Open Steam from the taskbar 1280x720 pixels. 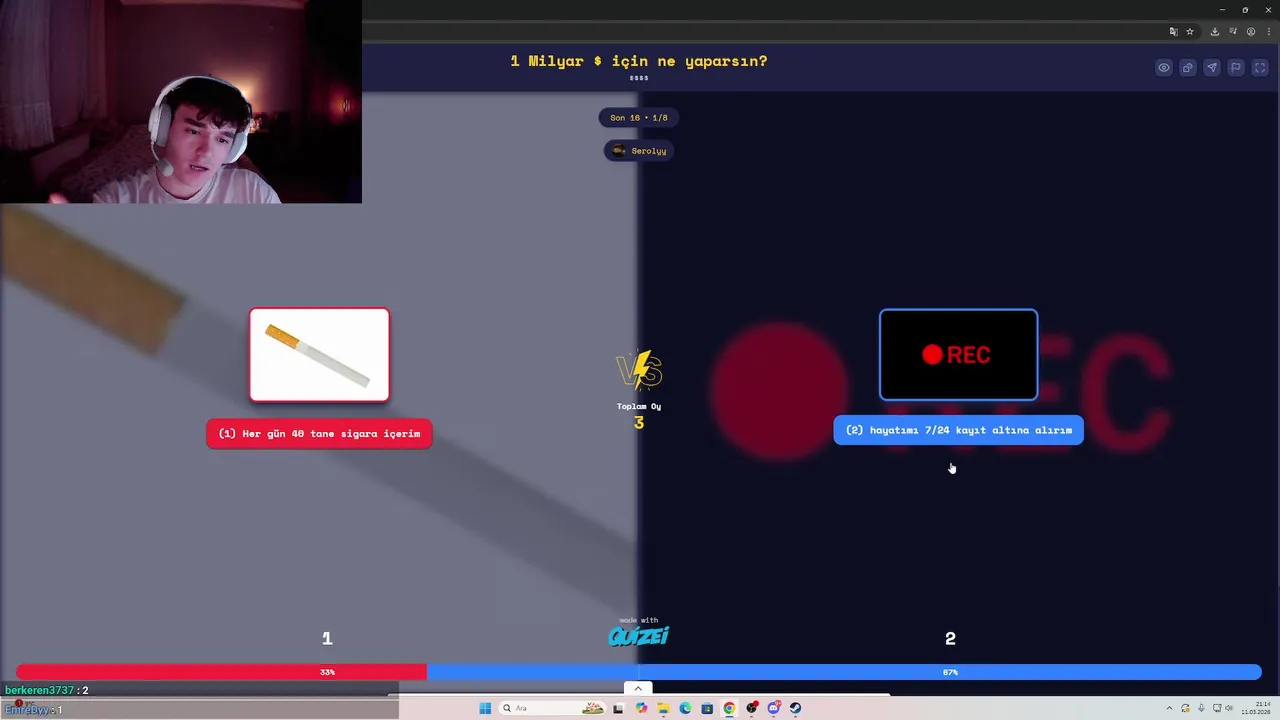coord(795,708)
